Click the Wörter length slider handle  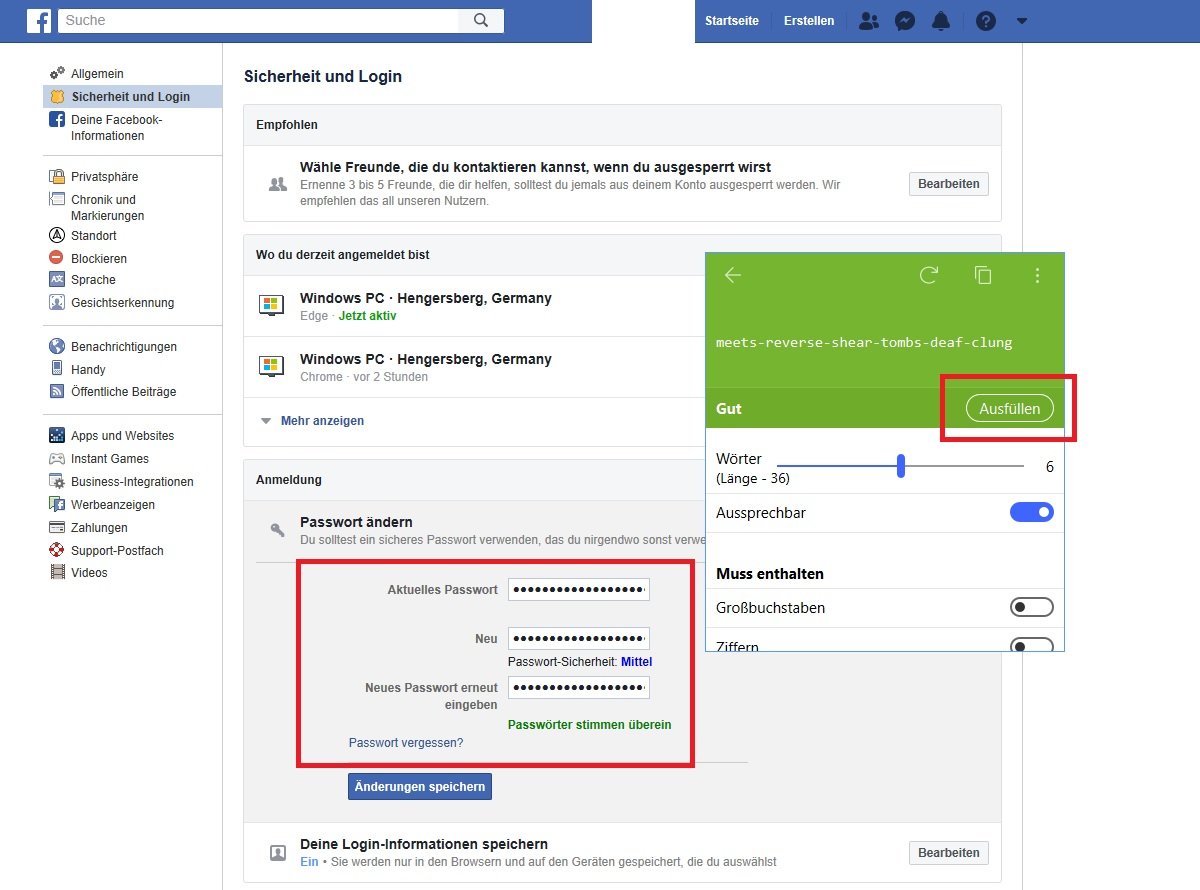click(x=901, y=466)
